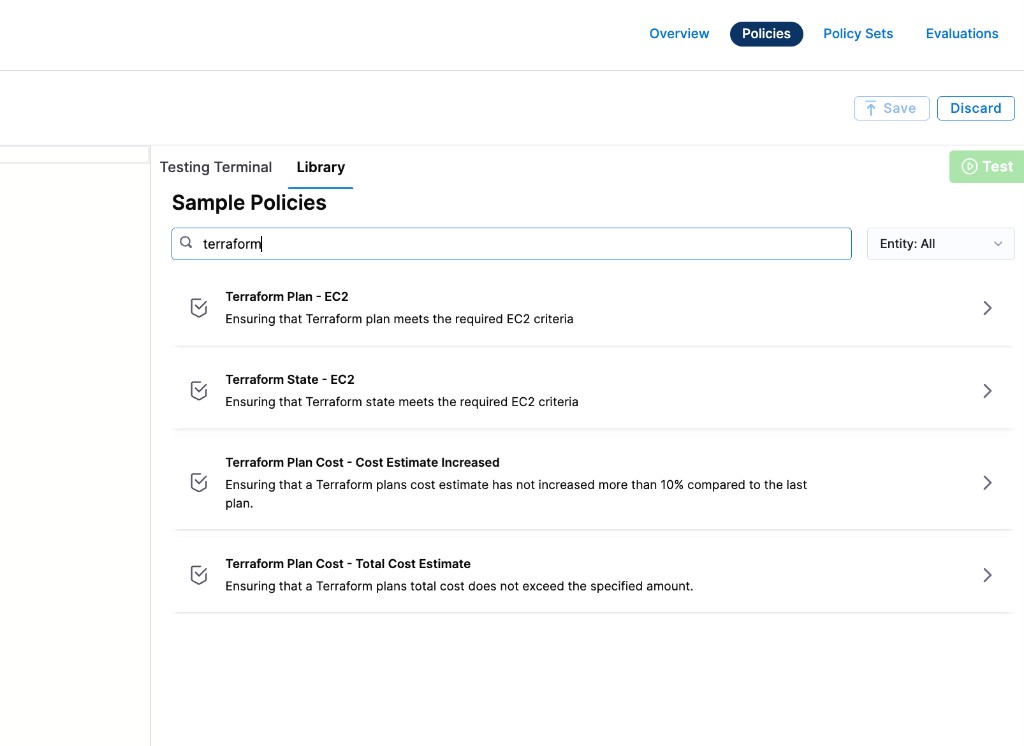The height and width of the screenshot is (746, 1024).
Task: Expand the Terraform Plan - EC2 policy details
Action: pyautogui.click(x=987, y=307)
